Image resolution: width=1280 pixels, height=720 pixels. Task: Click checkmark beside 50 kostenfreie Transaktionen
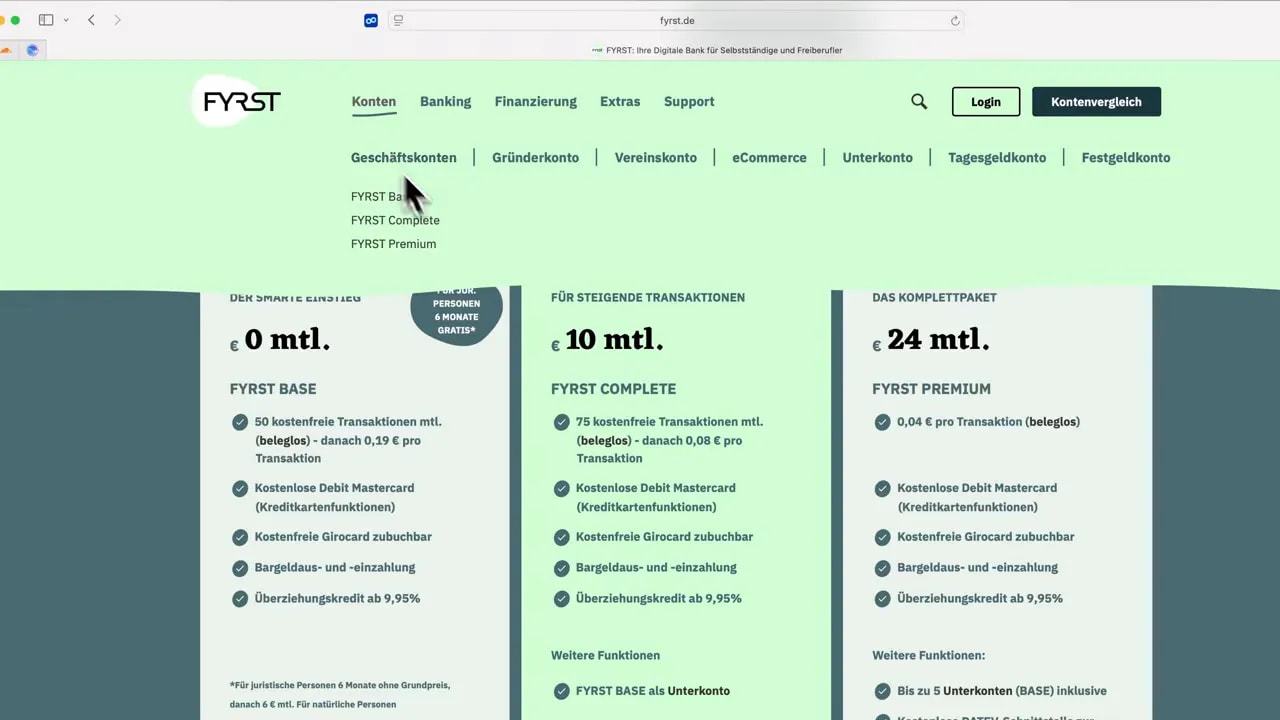click(240, 422)
